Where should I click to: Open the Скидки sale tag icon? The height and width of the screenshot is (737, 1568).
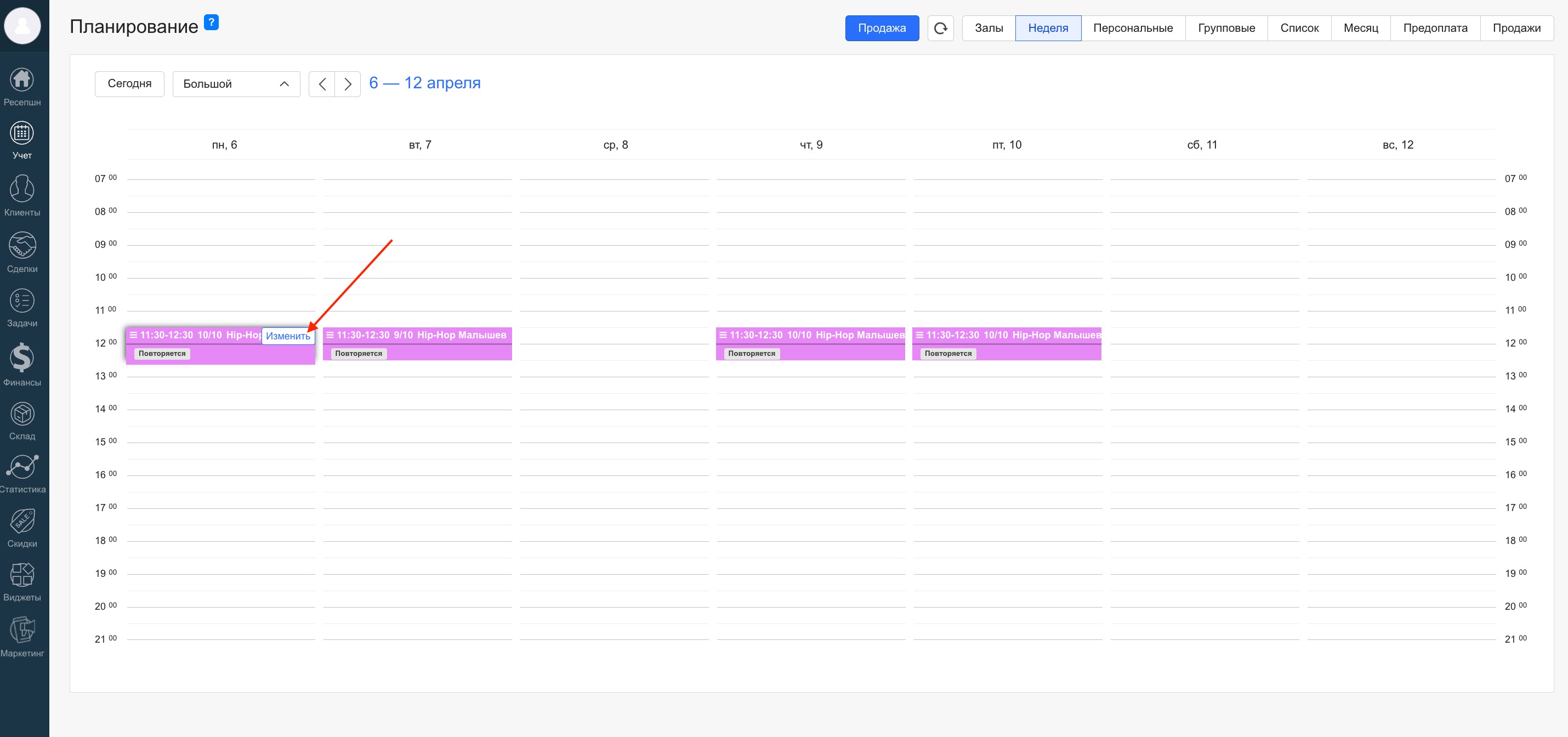[22, 521]
